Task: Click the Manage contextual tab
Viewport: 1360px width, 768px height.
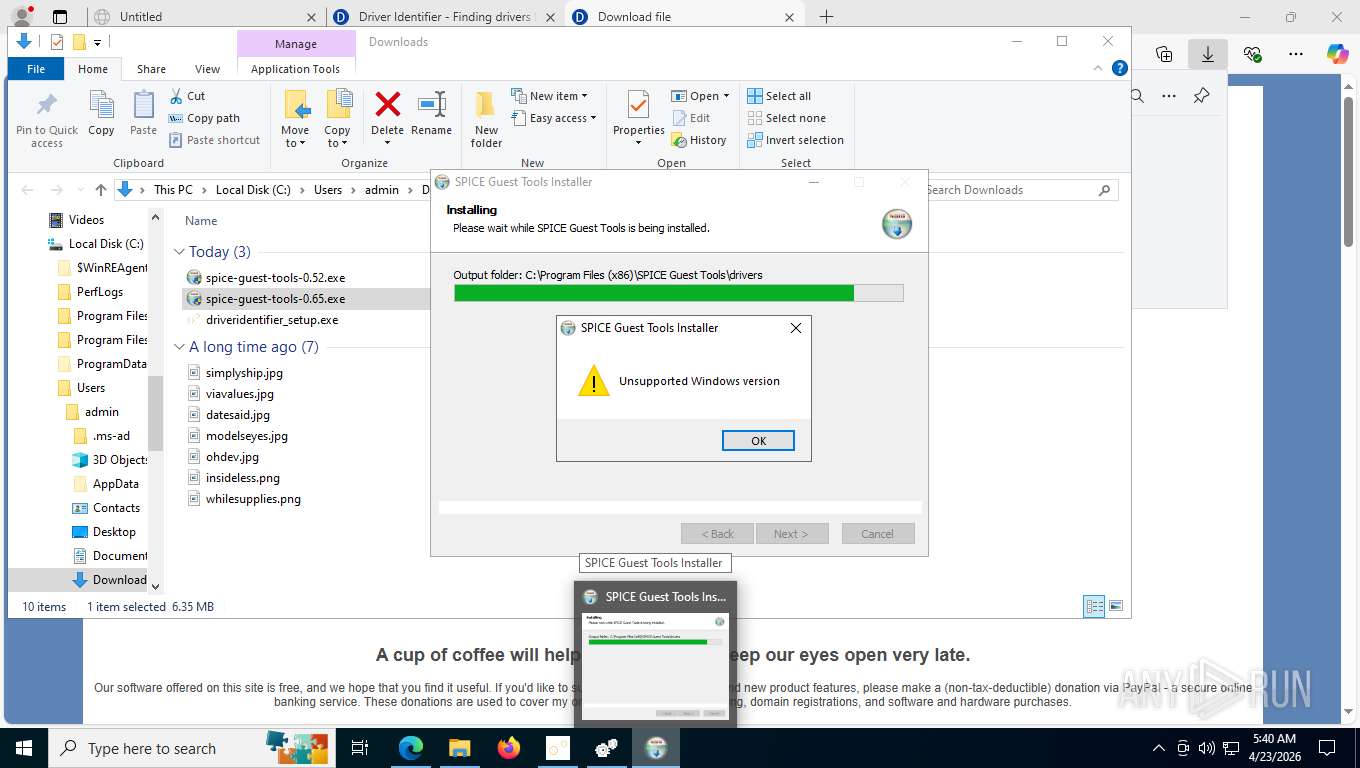Action: [296, 44]
